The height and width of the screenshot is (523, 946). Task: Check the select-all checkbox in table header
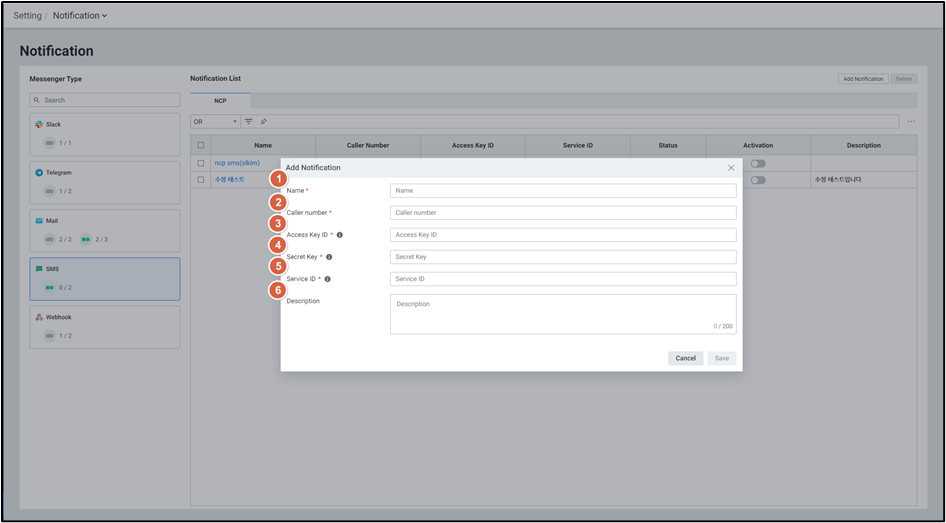tap(201, 145)
